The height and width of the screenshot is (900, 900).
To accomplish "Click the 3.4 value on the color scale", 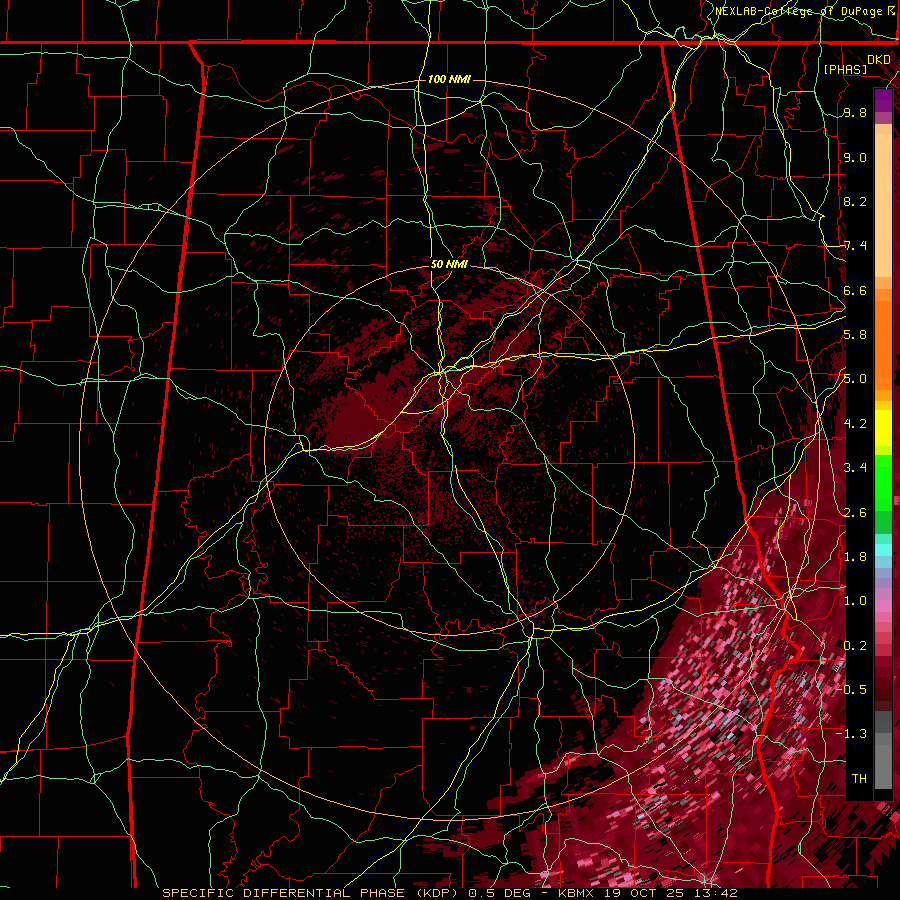I will (x=855, y=468).
